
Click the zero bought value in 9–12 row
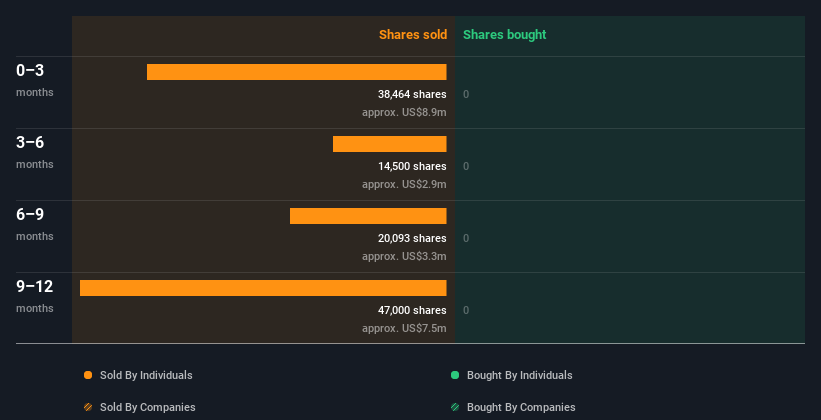pyautogui.click(x=466, y=310)
